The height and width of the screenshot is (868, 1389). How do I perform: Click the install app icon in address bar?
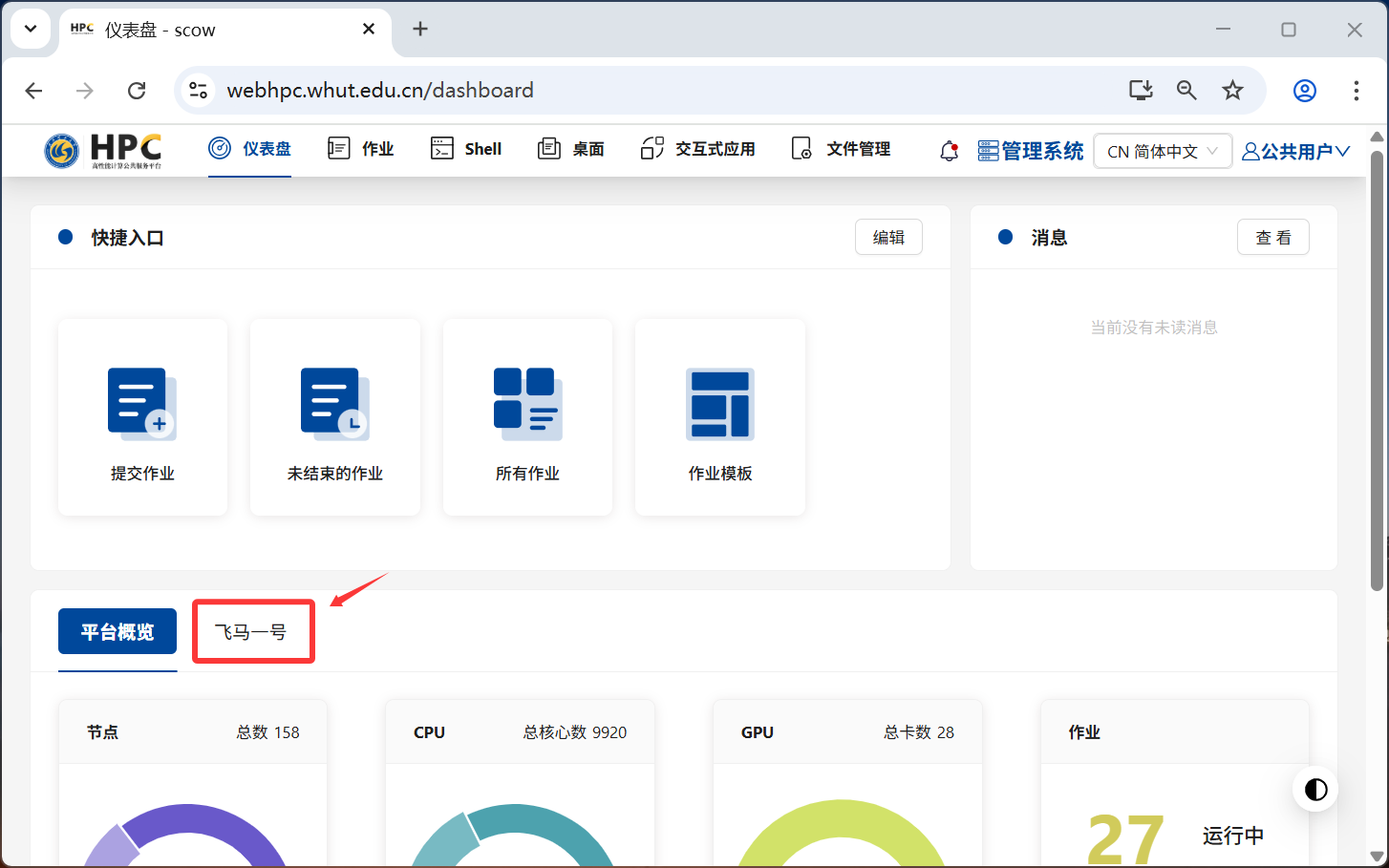(x=1141, y=91)
